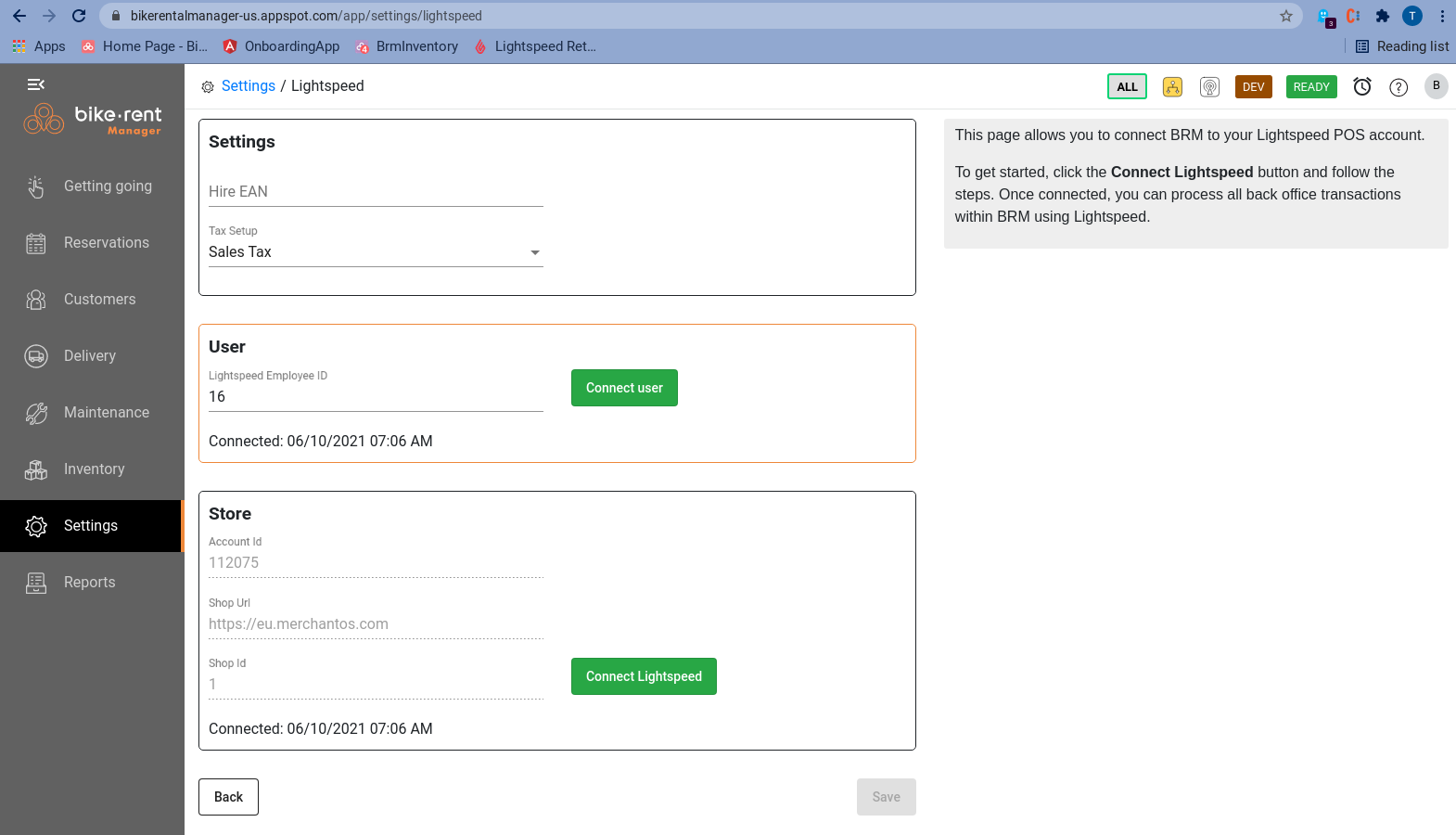Go to Getting going menu item

(x=92, y=186)
